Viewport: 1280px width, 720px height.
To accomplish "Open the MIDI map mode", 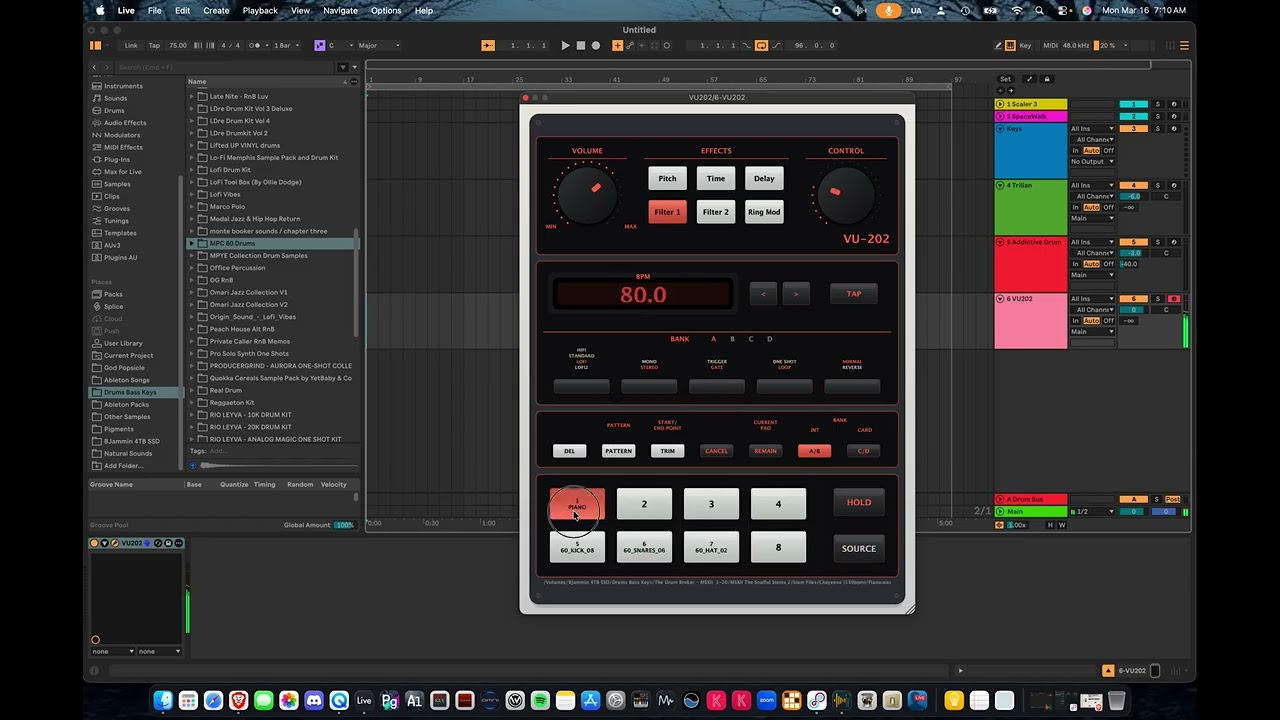I will tap(1050, 45).
